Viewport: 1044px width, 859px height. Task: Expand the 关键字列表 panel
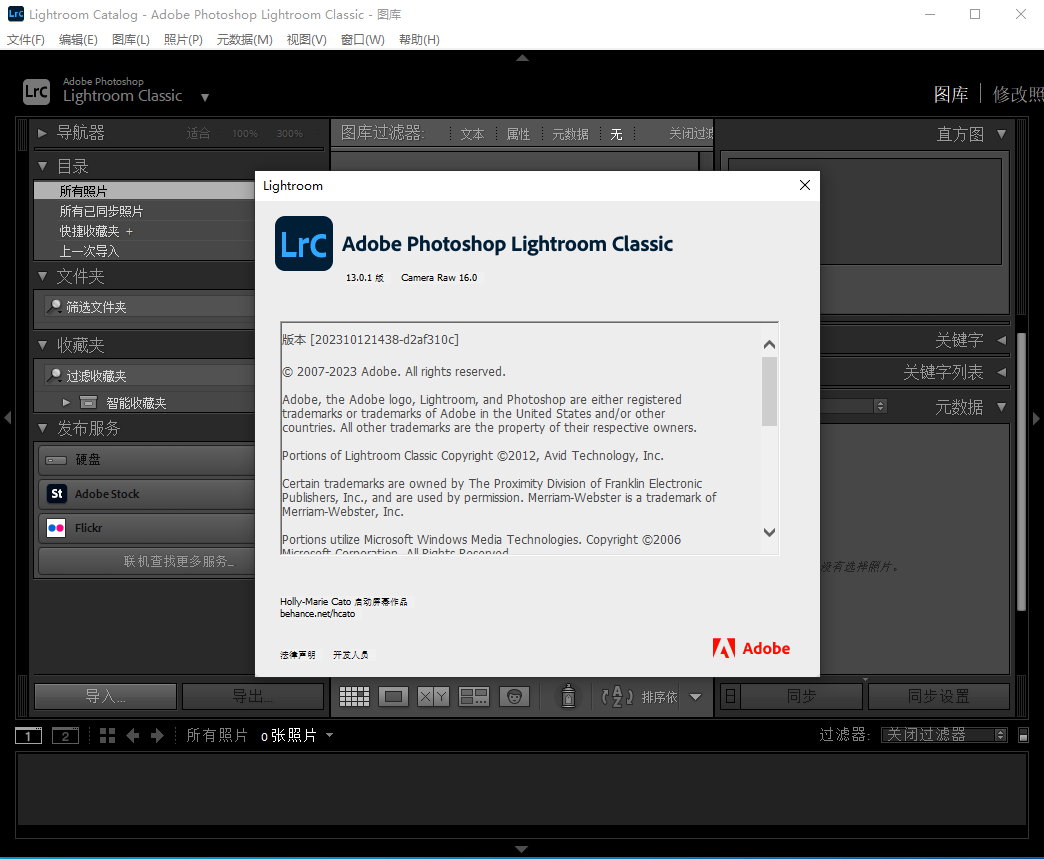(1001, 372)
